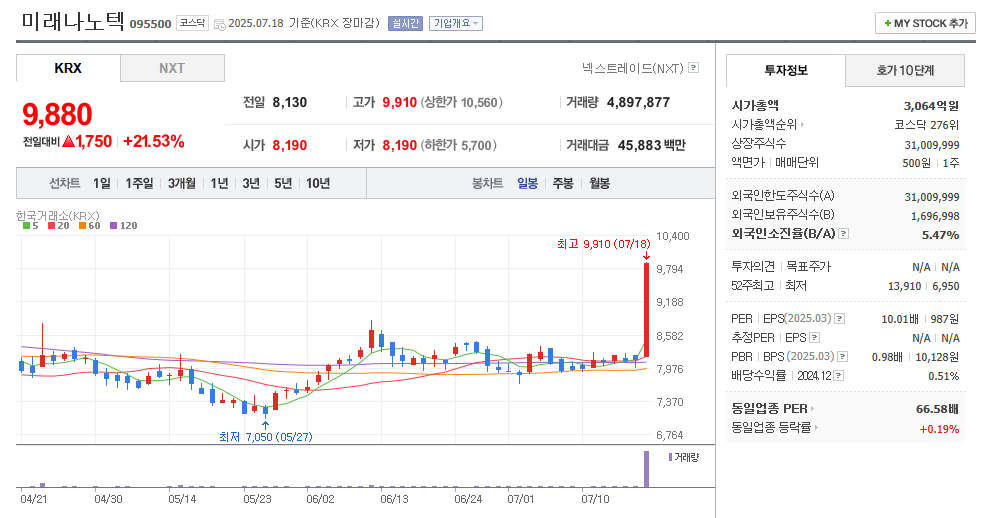Click help icon next to PER EPS(2025.03)
Image resolution: width=987 pixels, height=518 pixels.
tap(839, 318)
